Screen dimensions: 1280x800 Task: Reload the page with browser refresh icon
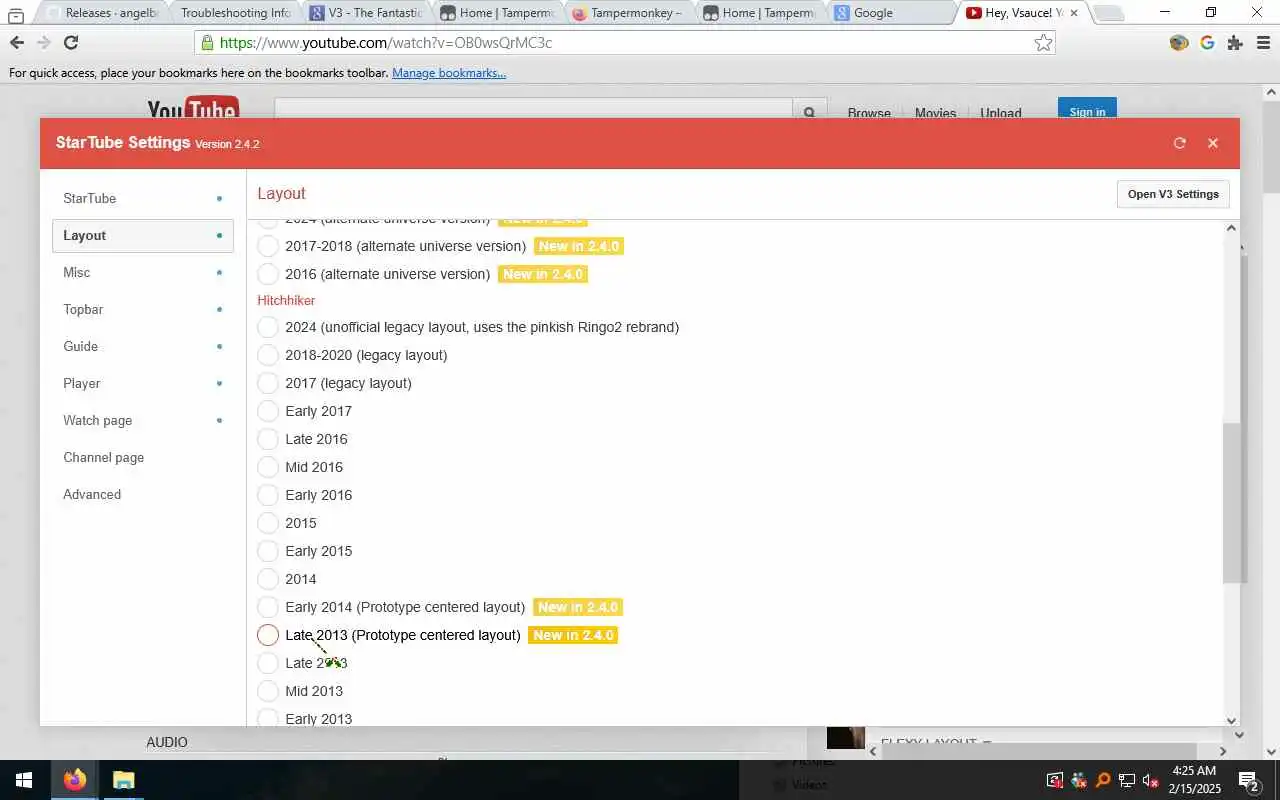[71, 43]
